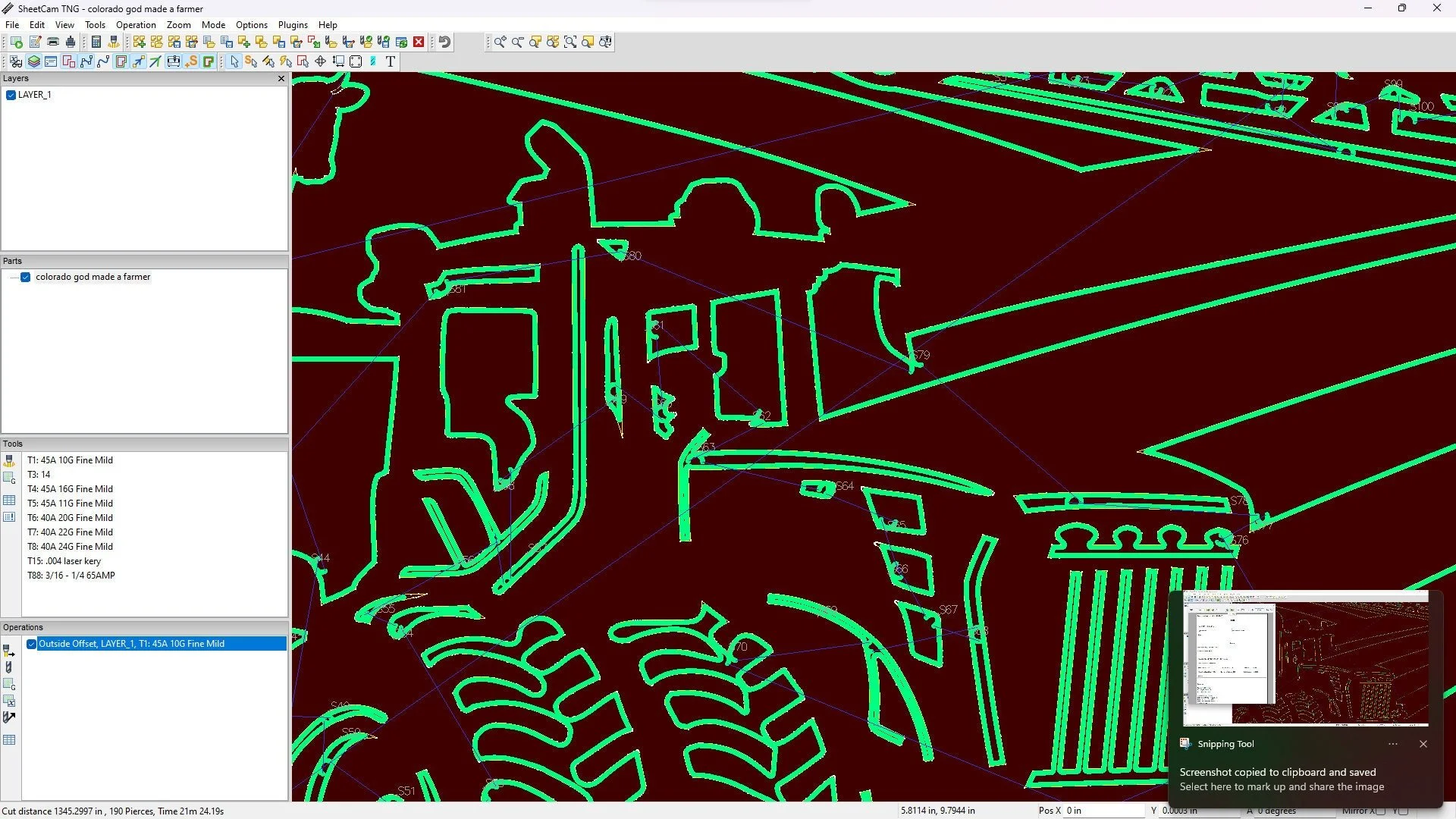Select the arrow pointer edit tool
This screenshot has height=819, width=1456.
[234, 62]
